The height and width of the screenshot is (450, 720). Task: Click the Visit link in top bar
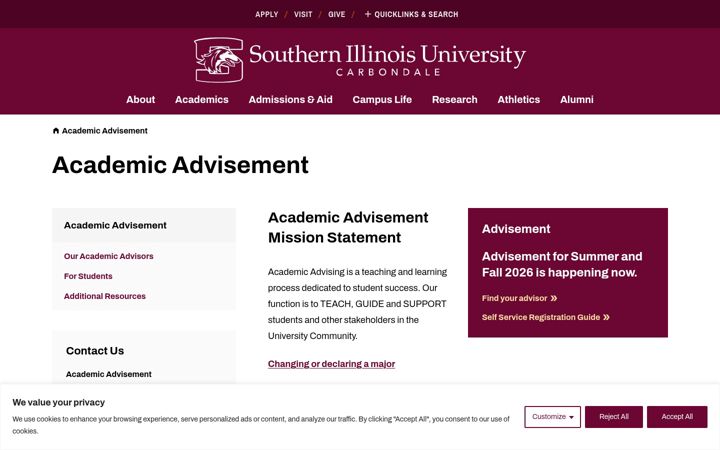point(303,14)
